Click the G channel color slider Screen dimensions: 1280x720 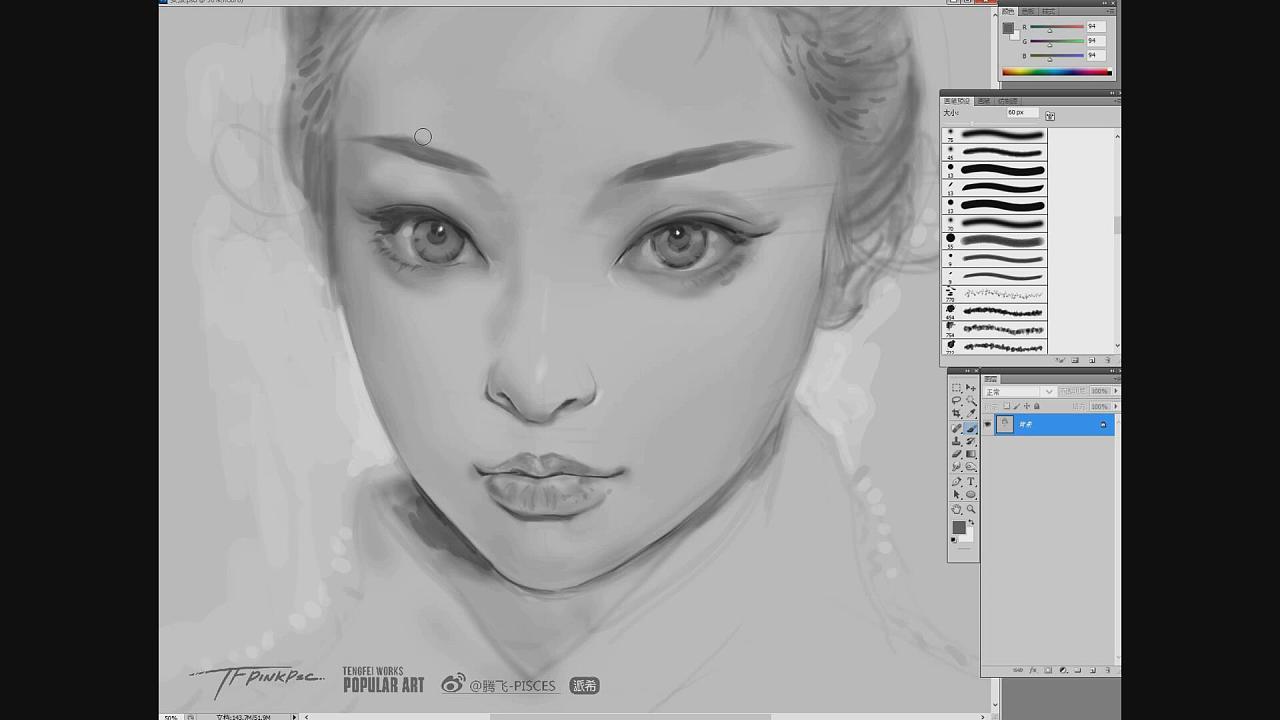[1057, 41]
